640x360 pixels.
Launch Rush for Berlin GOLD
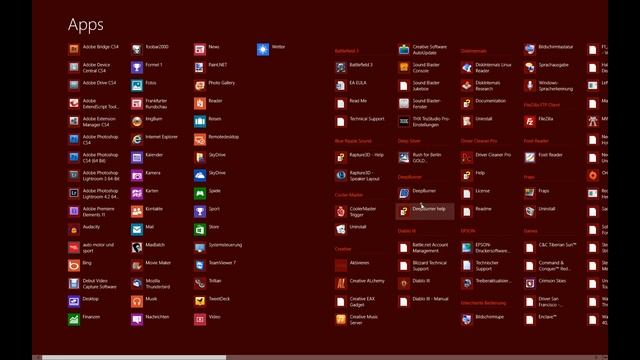tap(420, 157)
